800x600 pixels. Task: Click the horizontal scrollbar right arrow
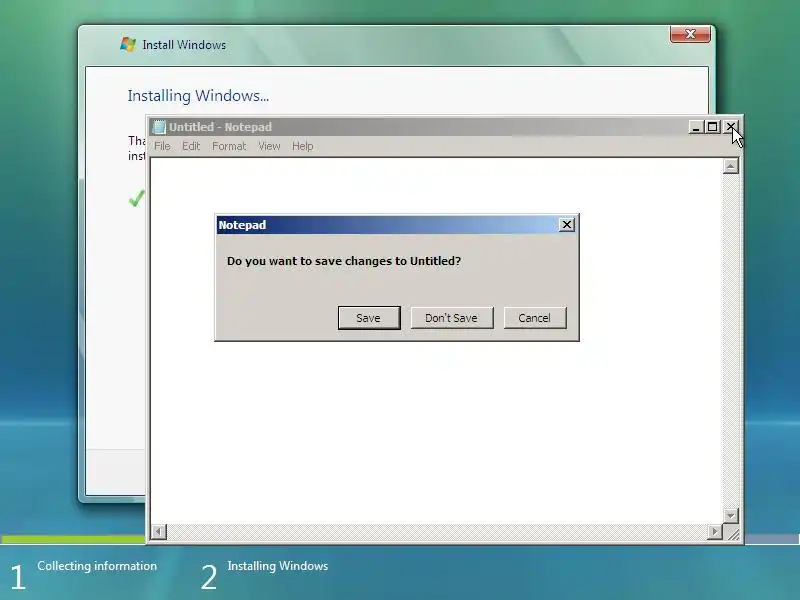pyautogui.click(x=715, y=532)
